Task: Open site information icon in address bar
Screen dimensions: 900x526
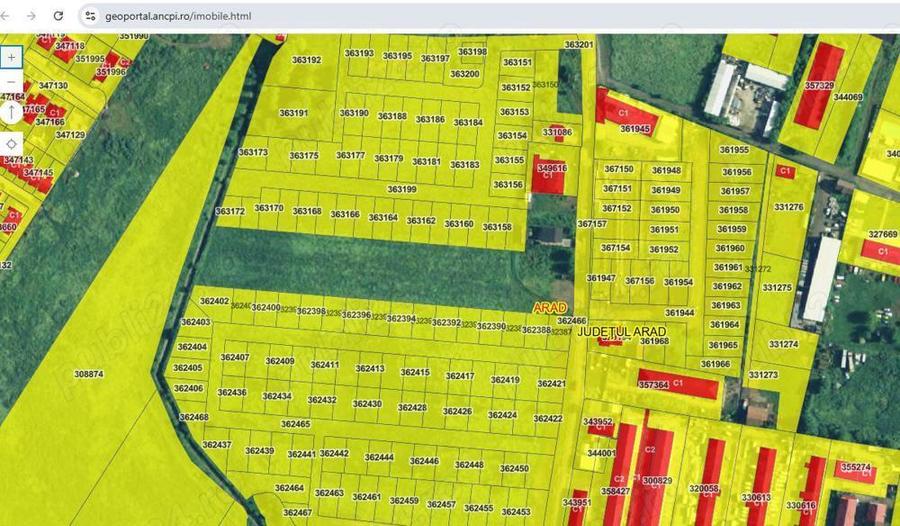Action: [x=90, y=16]
